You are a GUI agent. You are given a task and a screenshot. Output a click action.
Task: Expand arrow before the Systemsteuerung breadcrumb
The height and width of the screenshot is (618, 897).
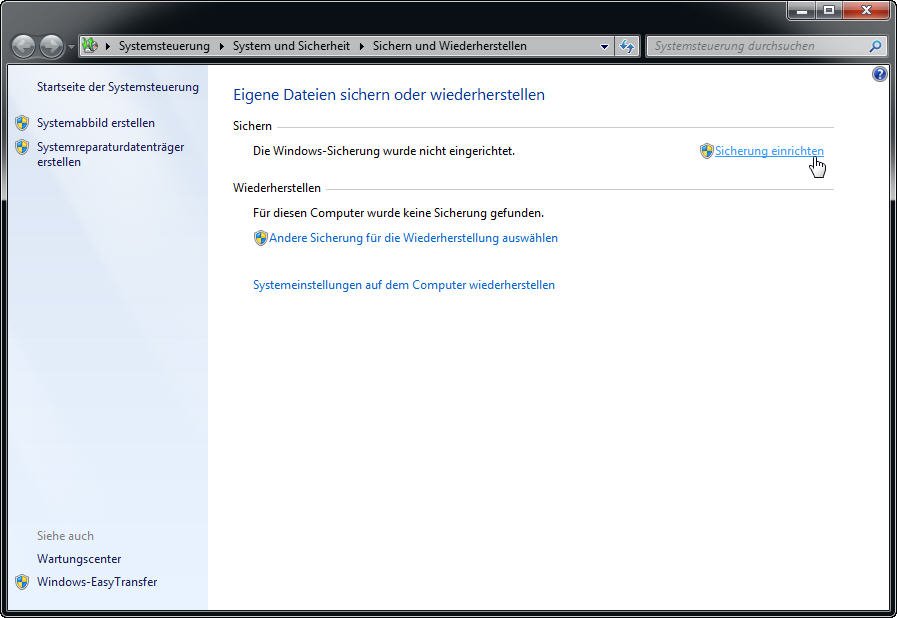coord(108,46)
